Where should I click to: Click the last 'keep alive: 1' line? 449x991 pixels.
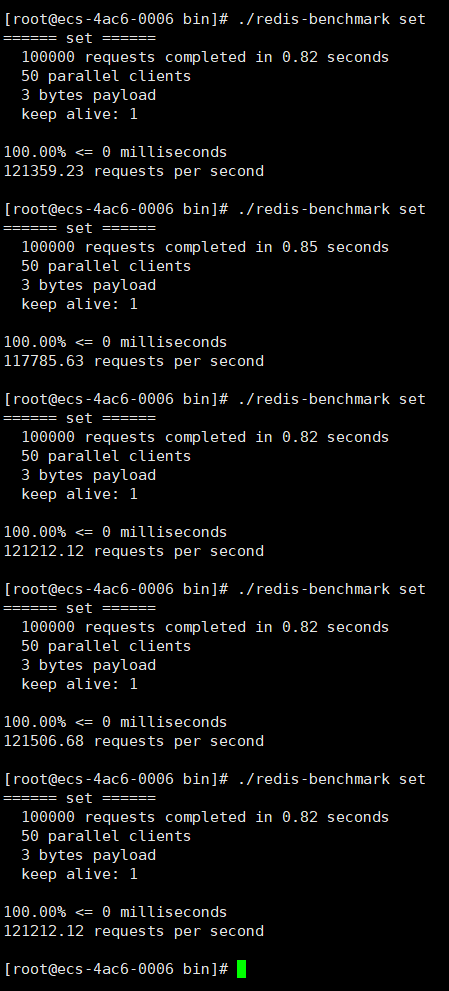(x=79, y=874)
